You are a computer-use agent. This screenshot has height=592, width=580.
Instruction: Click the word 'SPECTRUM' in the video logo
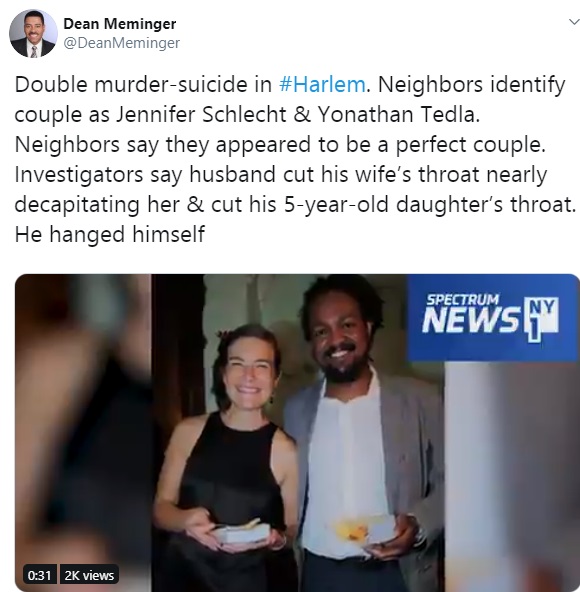(x=463, y=300)
